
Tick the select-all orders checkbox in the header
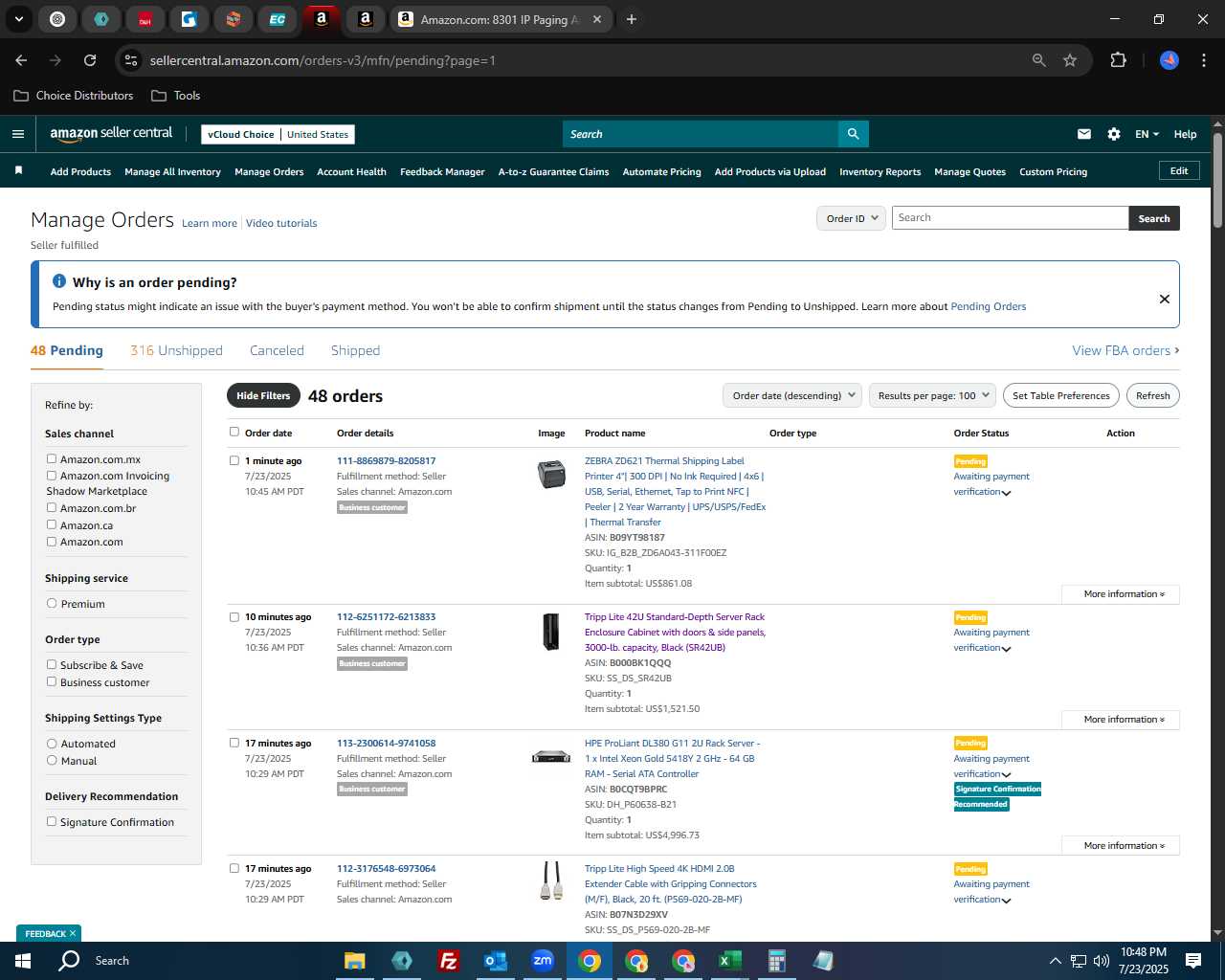click(234, 432)
